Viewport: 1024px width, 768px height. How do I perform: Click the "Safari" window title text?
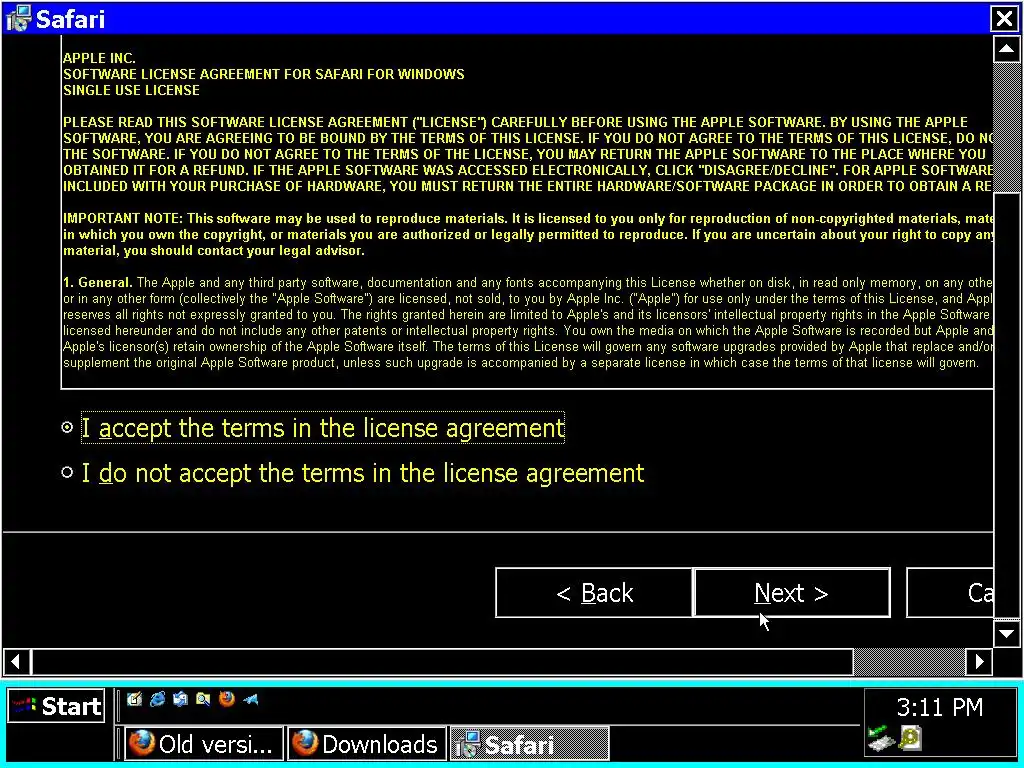click(x=70, y=18)
